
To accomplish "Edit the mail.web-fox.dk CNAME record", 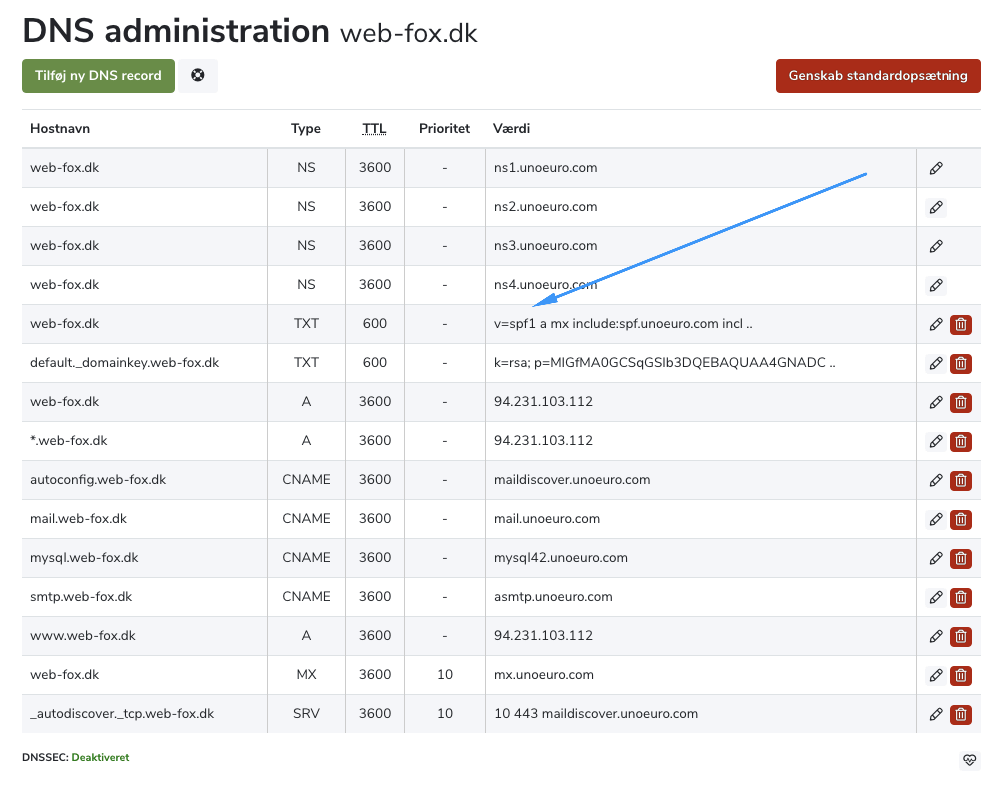I will click(x=936, y=519).
